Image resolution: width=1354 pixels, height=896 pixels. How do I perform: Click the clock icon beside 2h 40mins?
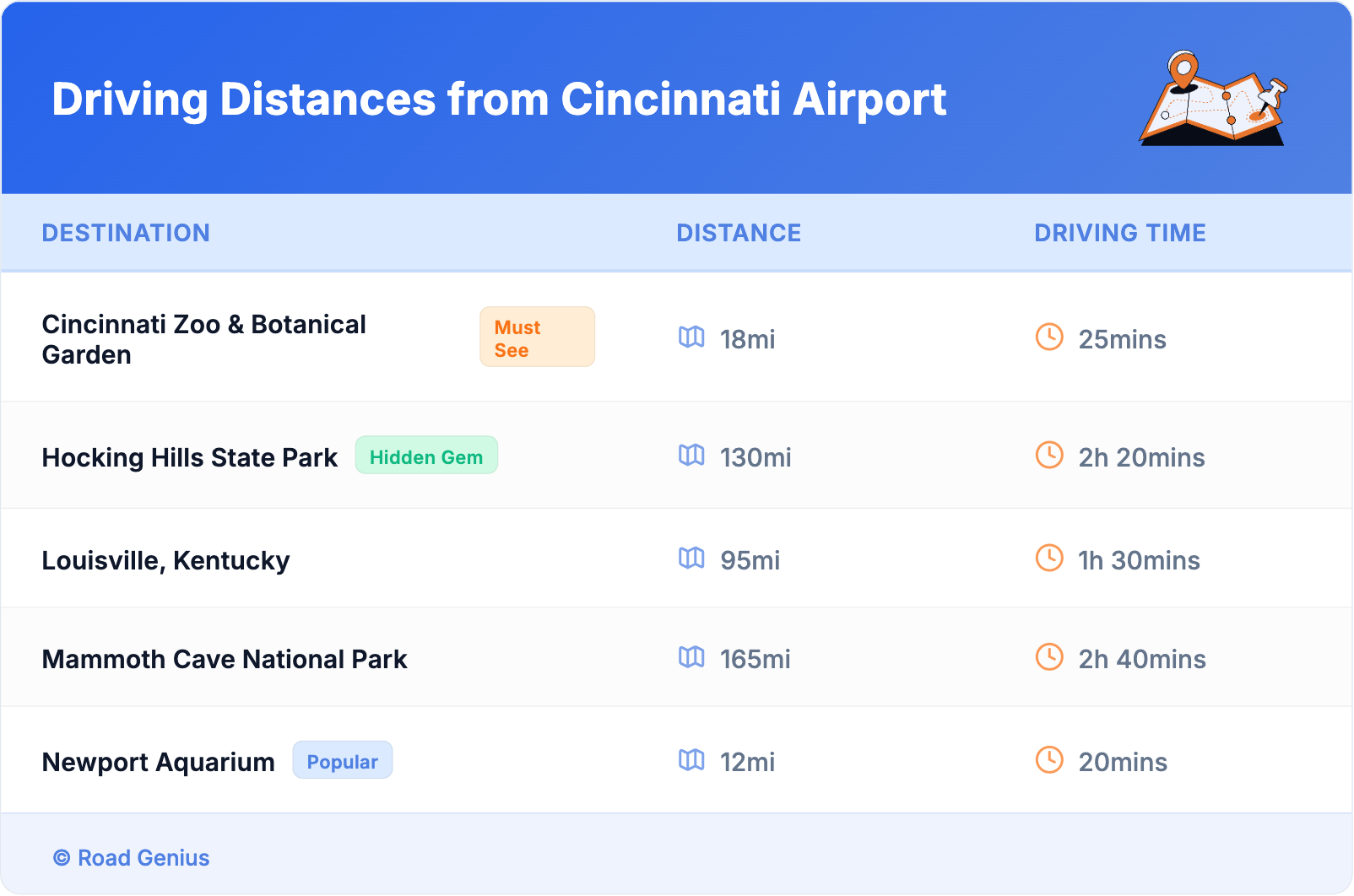[1049, 657]
